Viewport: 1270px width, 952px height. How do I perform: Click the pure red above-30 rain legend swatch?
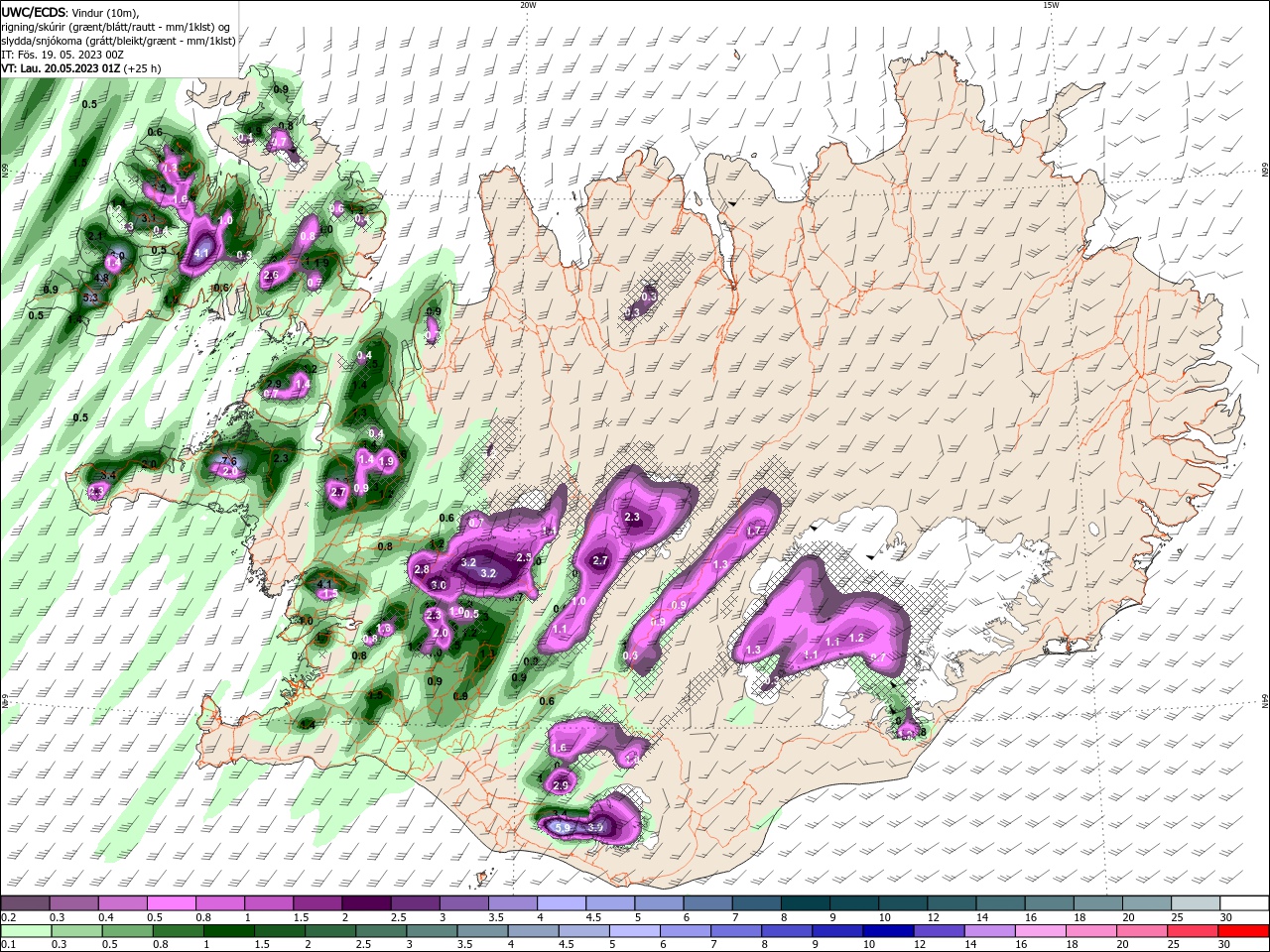(x=1244, y=931)
